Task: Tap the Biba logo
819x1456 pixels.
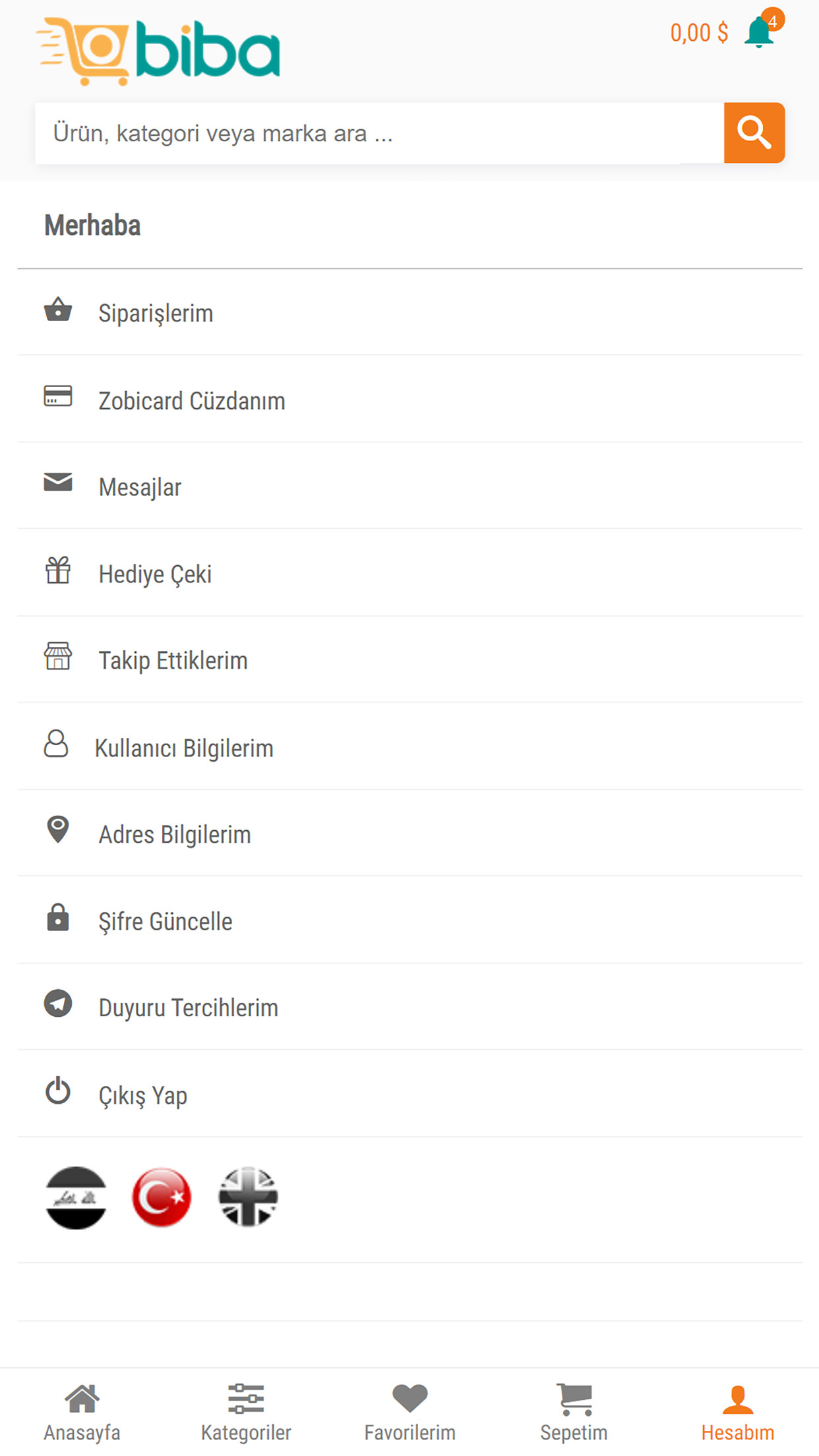Action: coord(158,51)
